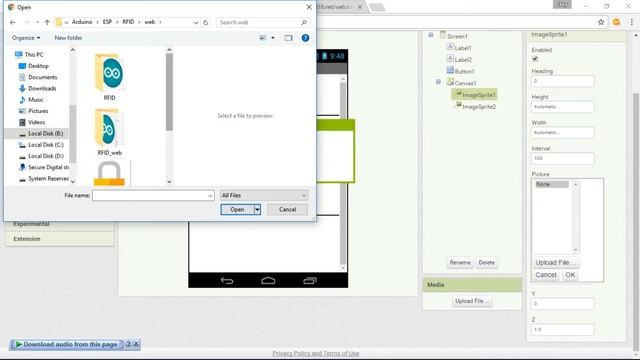The height and width of the screenshot is (360, 640).
Task: Expand the Open button split arrow
Action: tap(257, 209)
